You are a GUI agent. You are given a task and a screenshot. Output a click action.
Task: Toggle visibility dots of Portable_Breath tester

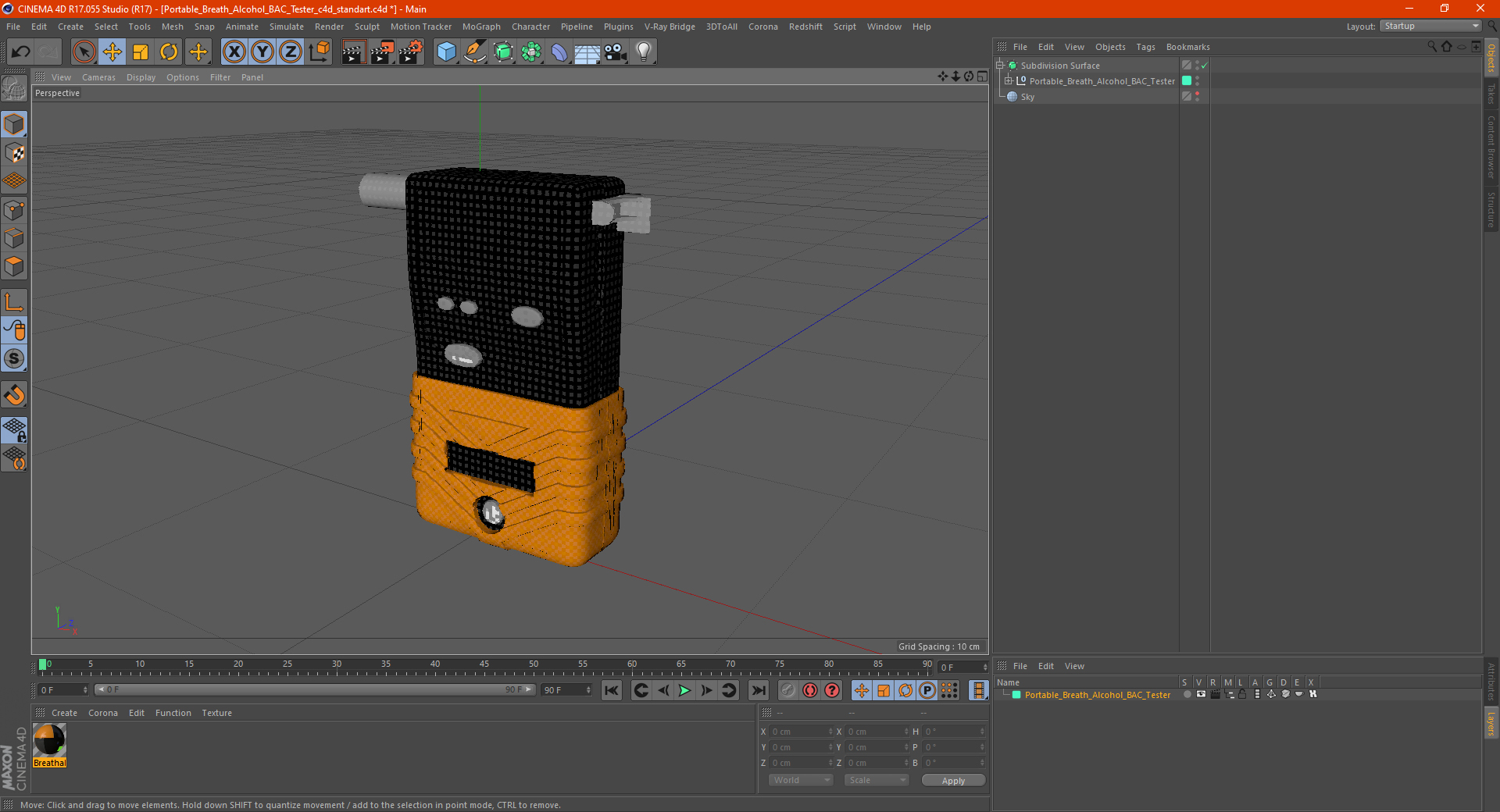[1197, 81]
